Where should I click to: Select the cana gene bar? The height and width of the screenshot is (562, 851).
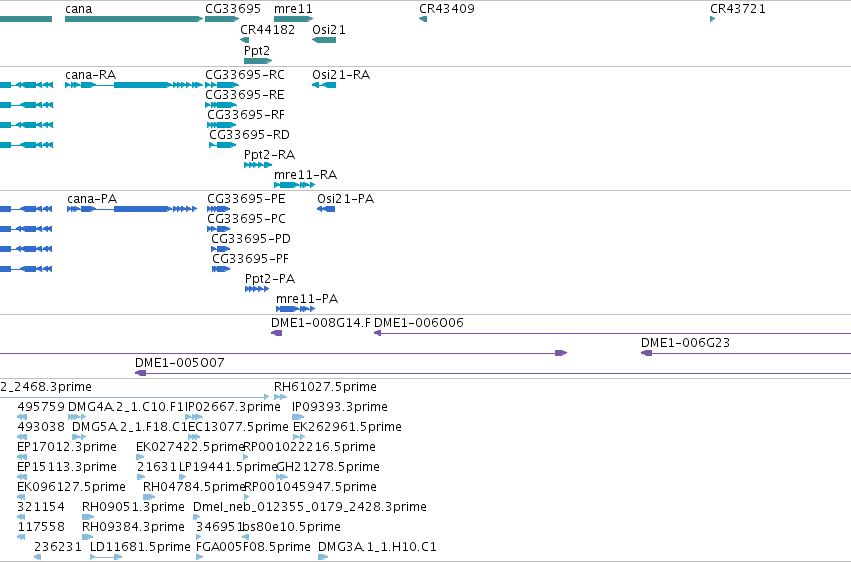134,19
